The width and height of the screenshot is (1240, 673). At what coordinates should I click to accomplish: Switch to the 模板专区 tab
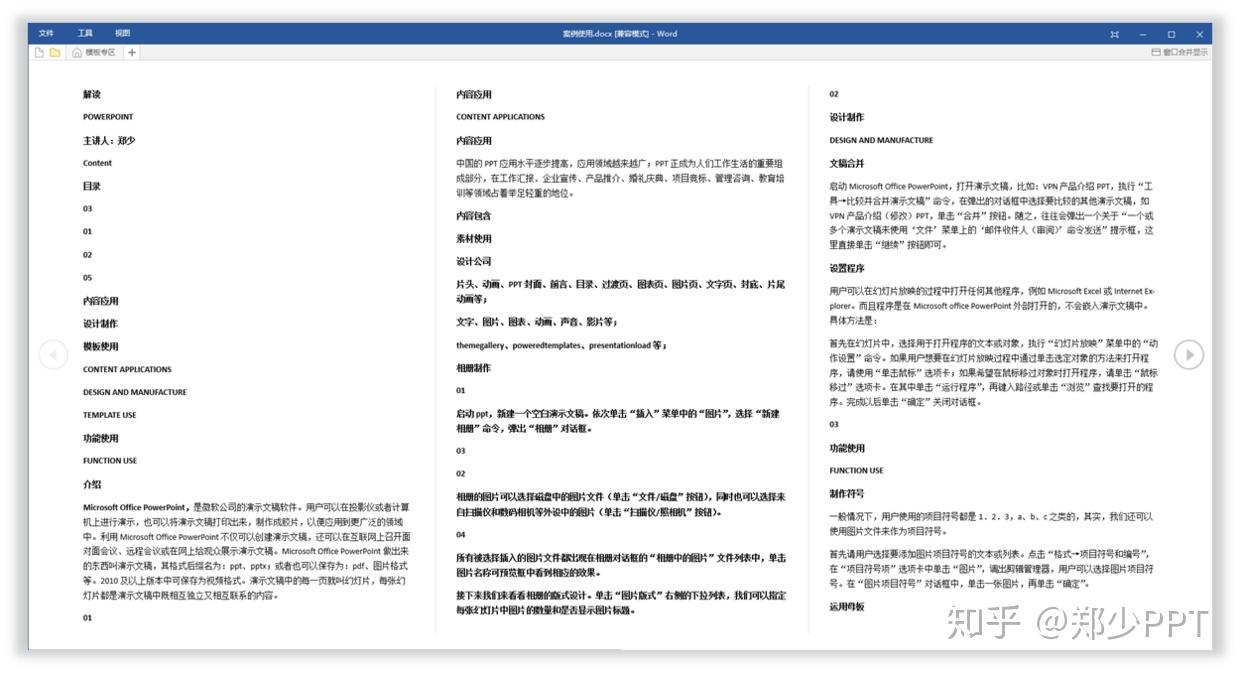click(x=101, y=52)
